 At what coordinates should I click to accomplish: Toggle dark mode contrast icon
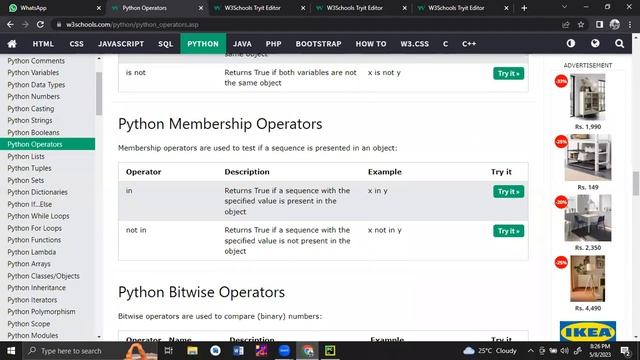tap(571, 43)
